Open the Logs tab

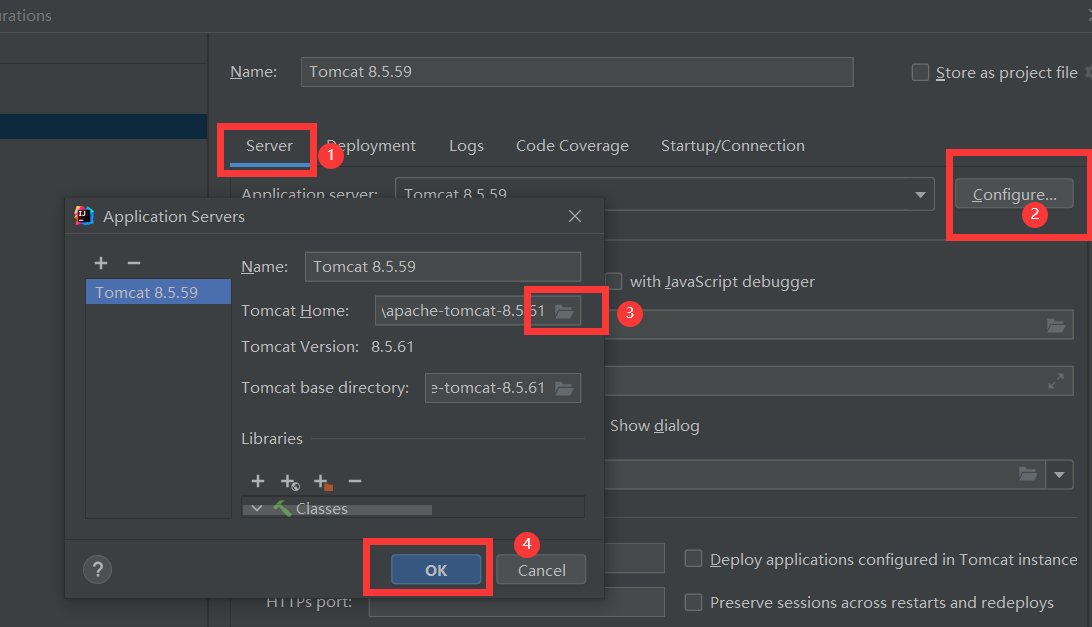466,146
